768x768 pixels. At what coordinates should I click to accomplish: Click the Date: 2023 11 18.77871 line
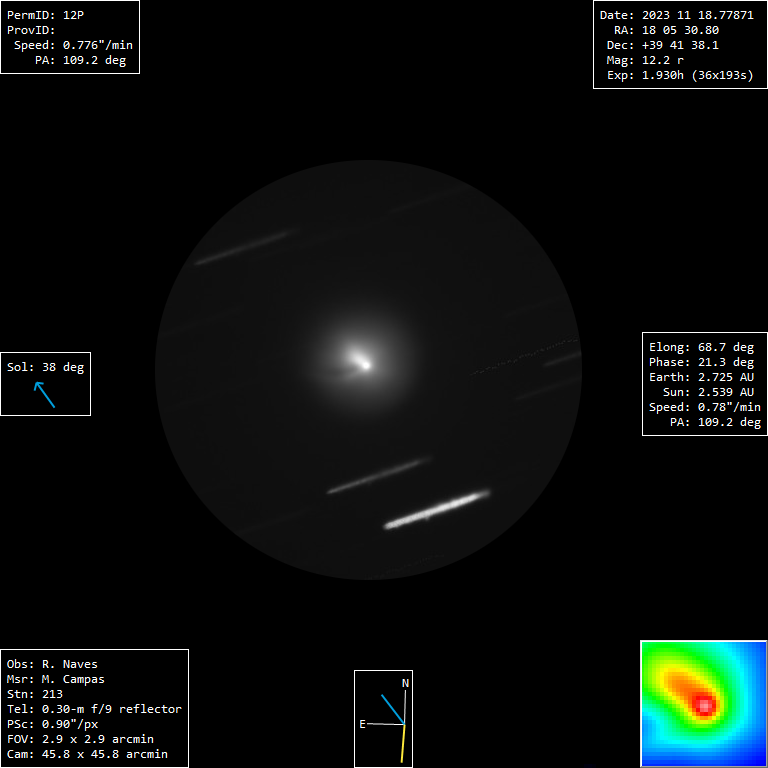tap(676, 15)
